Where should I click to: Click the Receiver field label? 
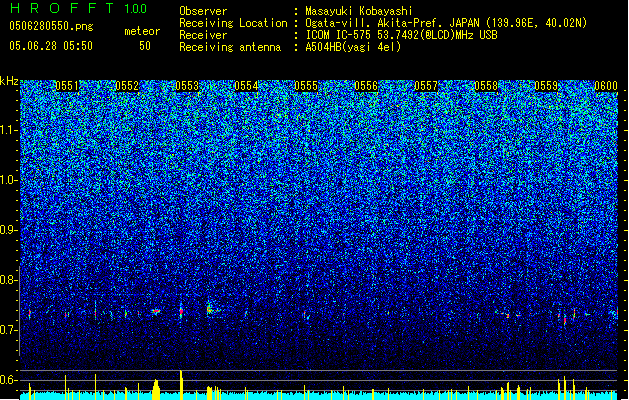203,35
